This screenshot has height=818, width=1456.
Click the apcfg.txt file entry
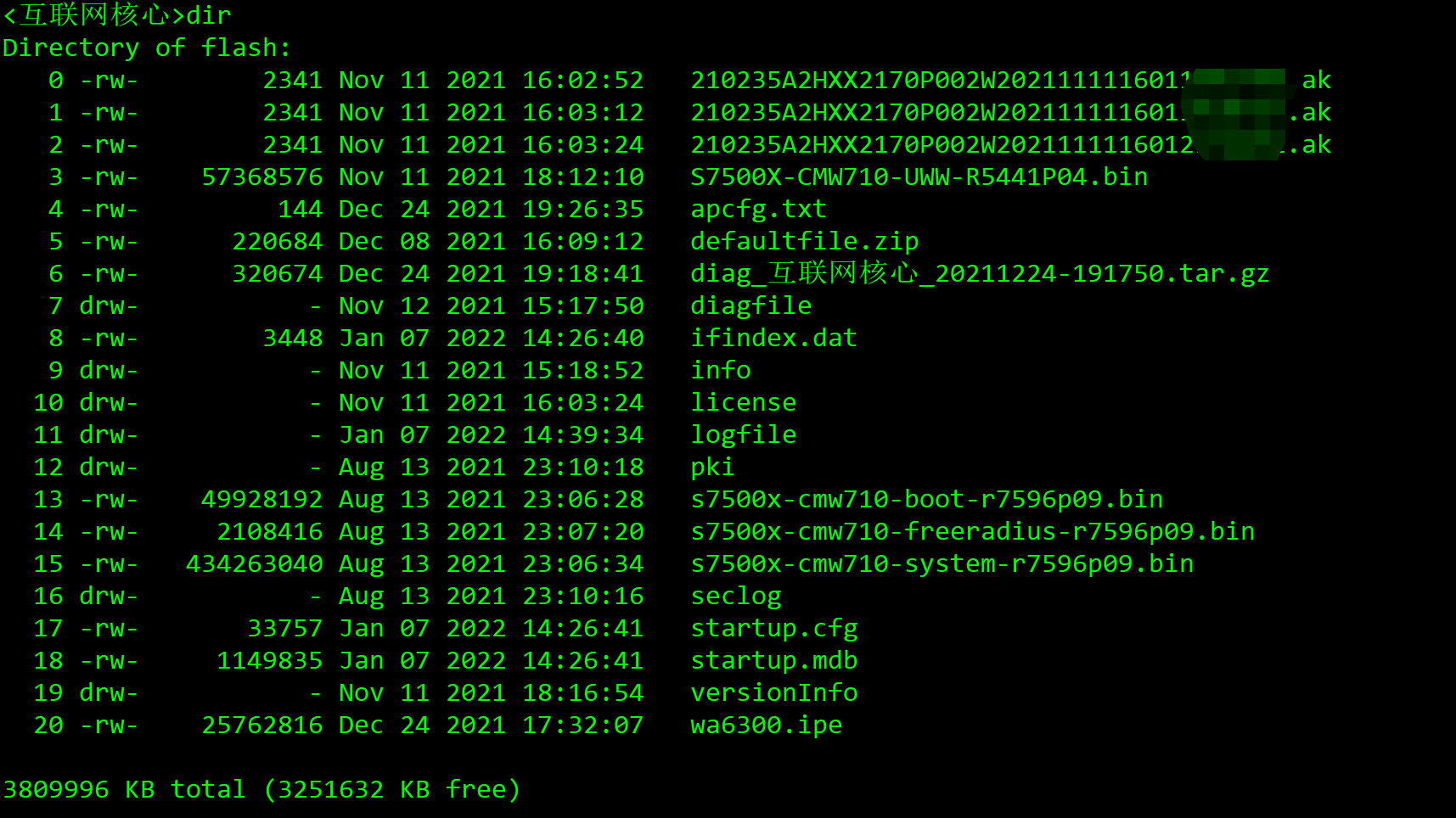coord(758,209)
